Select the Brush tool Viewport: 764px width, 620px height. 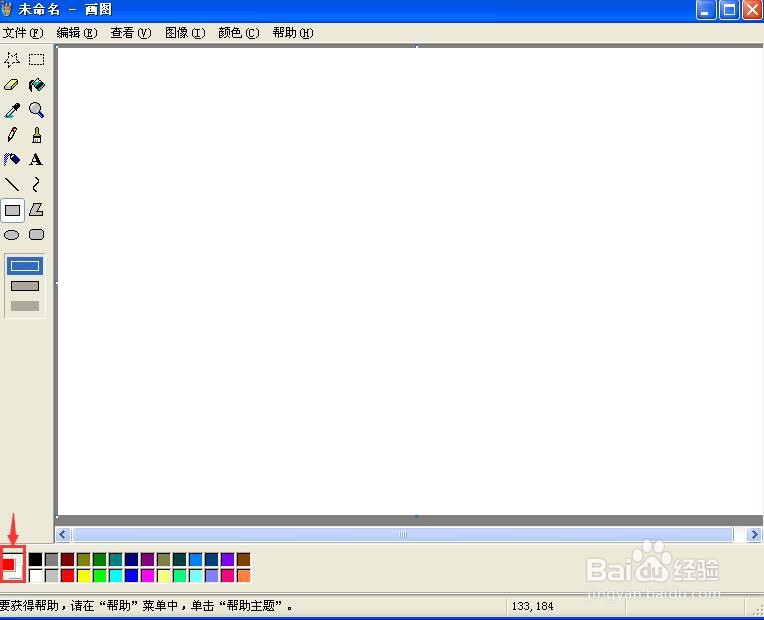coord(36,135)
